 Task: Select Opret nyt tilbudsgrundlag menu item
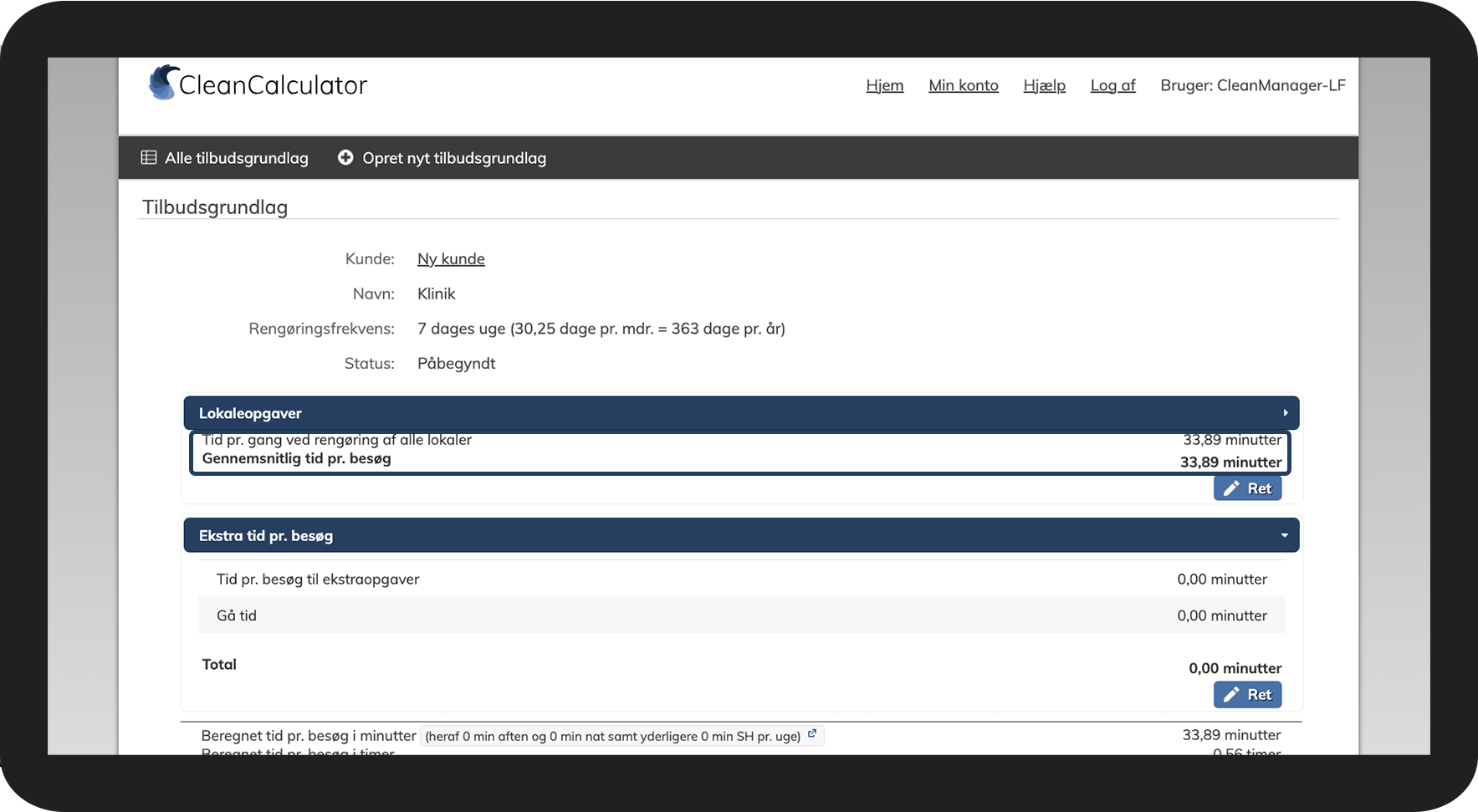pyautogui.click(x=442, y=158)
